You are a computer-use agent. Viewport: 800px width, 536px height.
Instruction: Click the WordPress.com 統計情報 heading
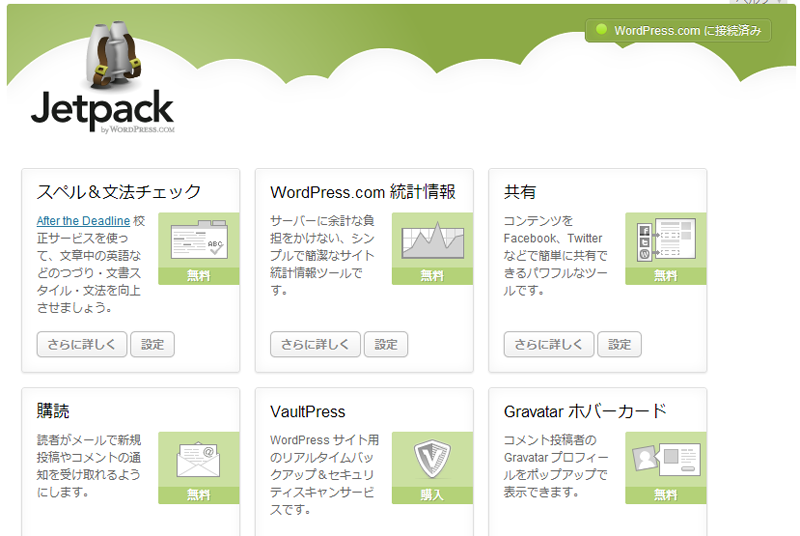(x=363, y=192)
